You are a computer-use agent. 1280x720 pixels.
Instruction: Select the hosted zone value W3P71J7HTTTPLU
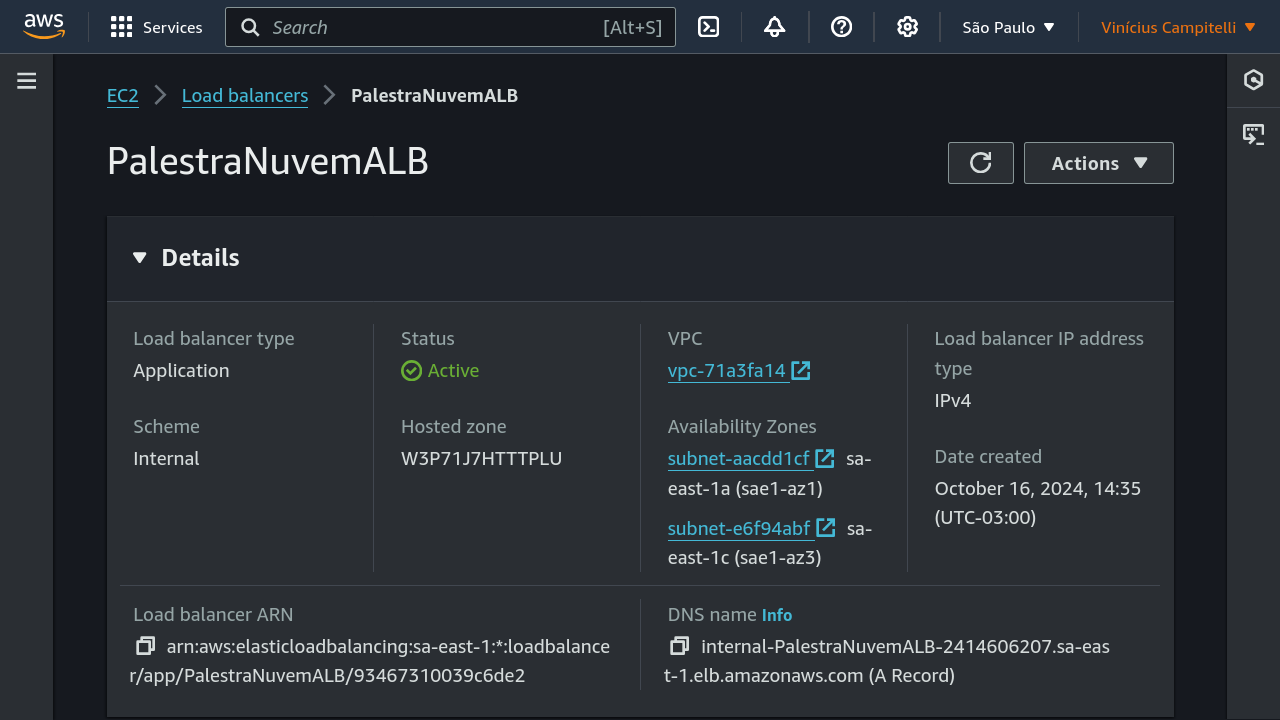(x=481, y=458)
